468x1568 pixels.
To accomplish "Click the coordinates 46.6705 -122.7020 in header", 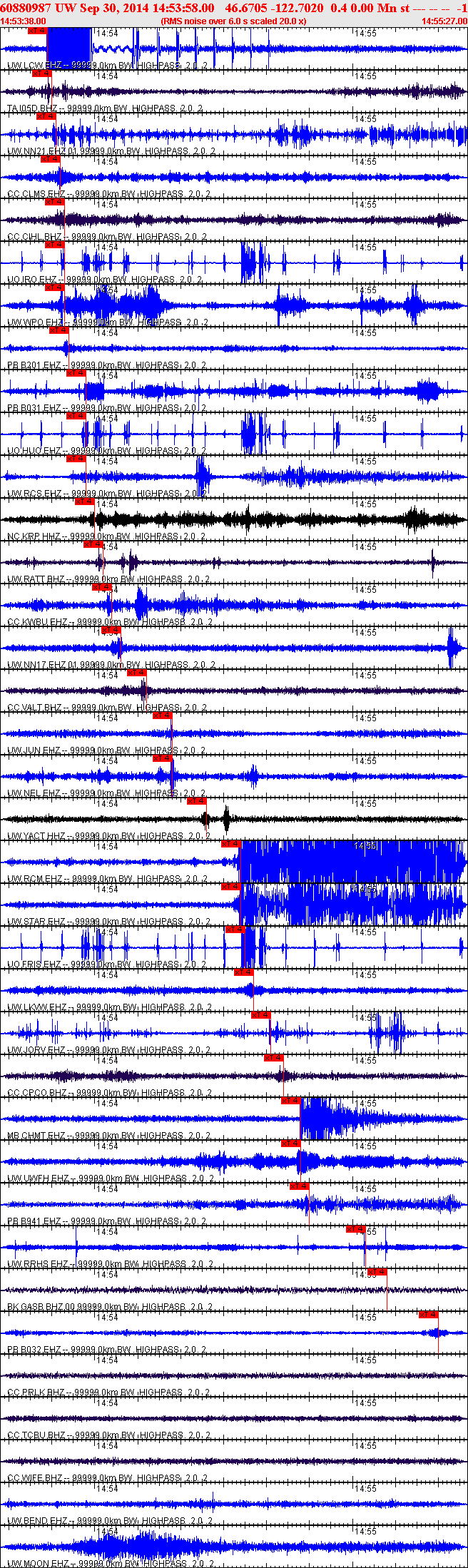I will click(x=274, y=8).
